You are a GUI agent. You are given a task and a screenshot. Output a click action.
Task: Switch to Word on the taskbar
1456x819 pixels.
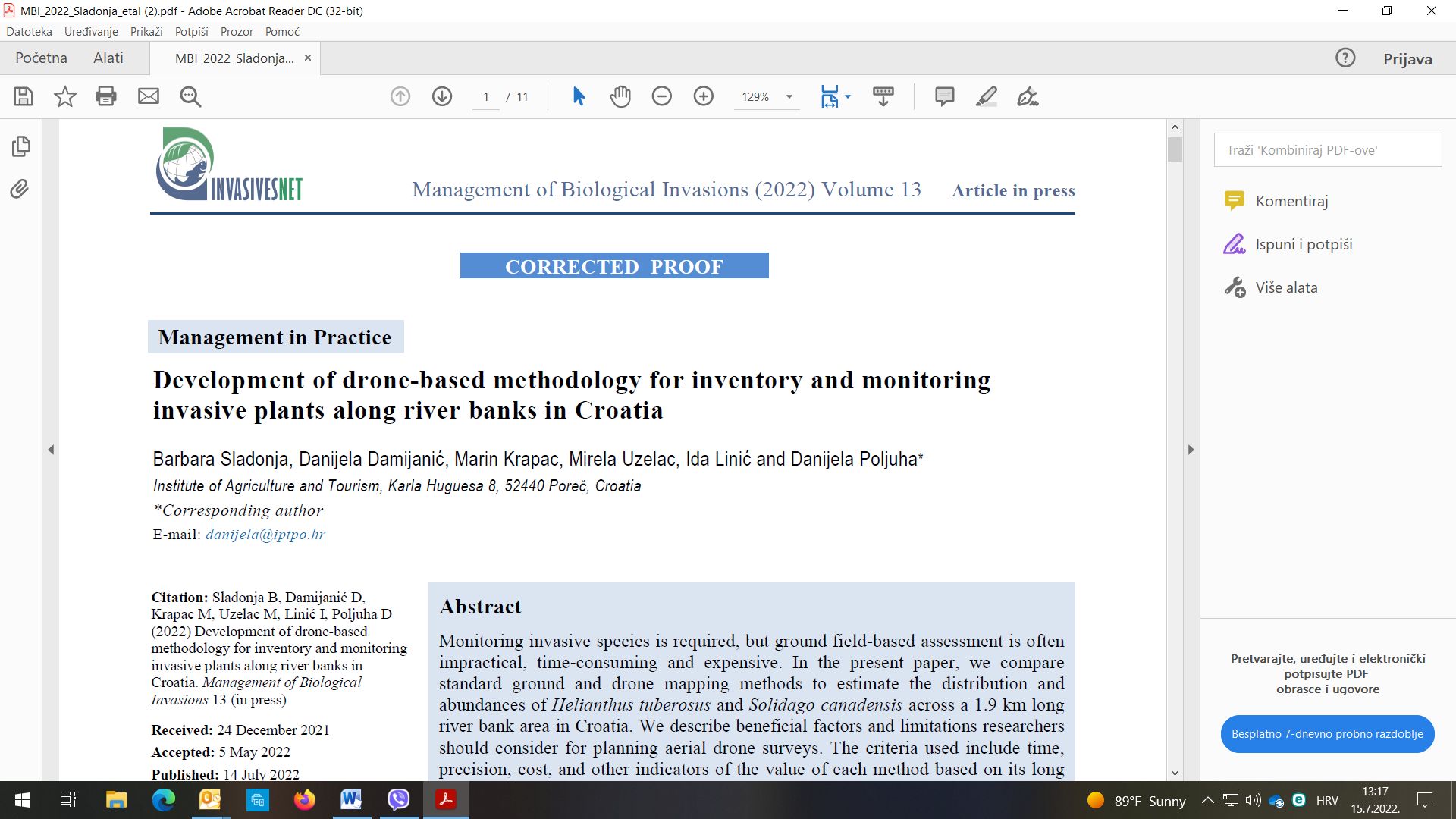tap(351, 800)
